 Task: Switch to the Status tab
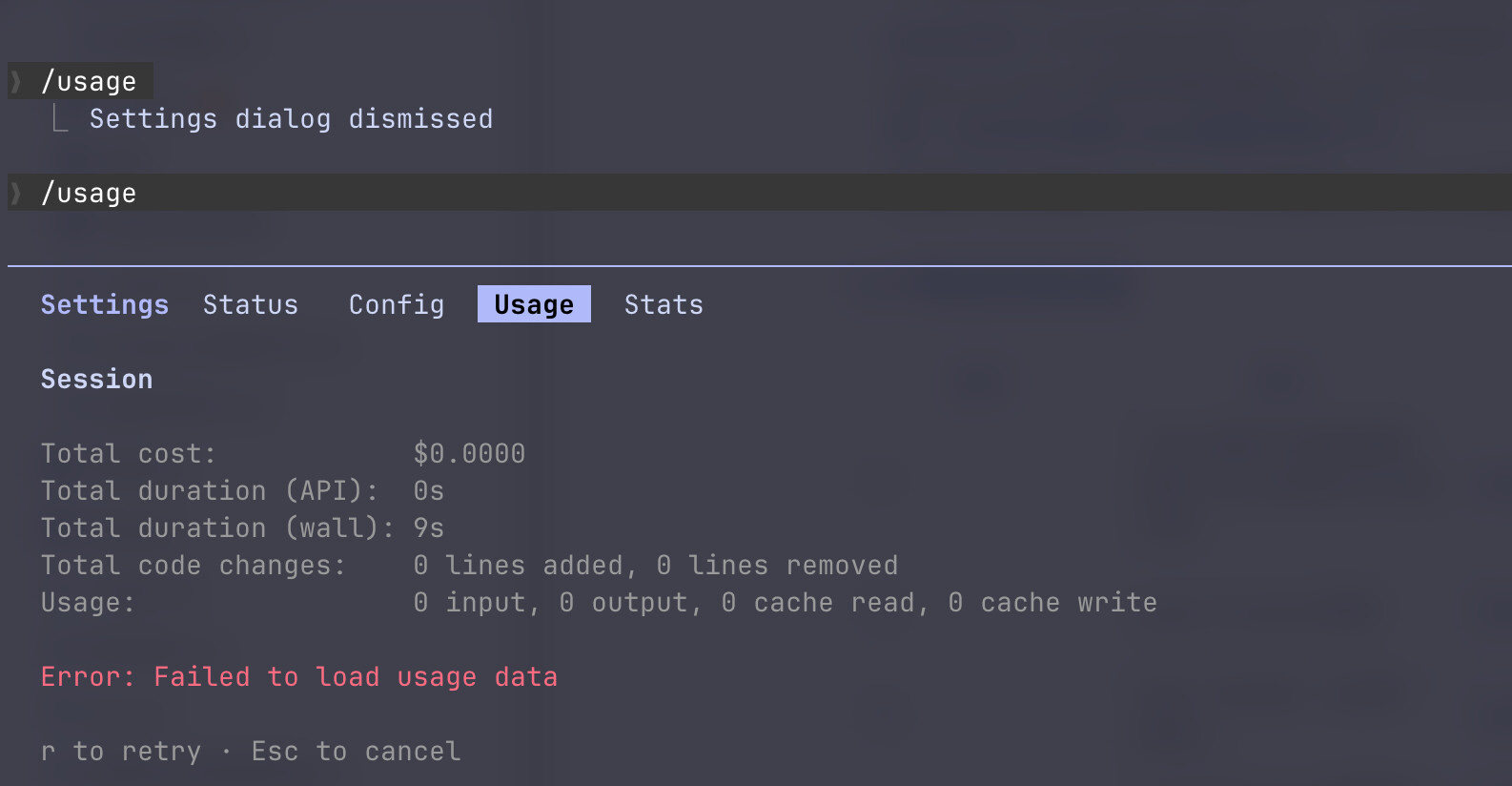point(251,304)
